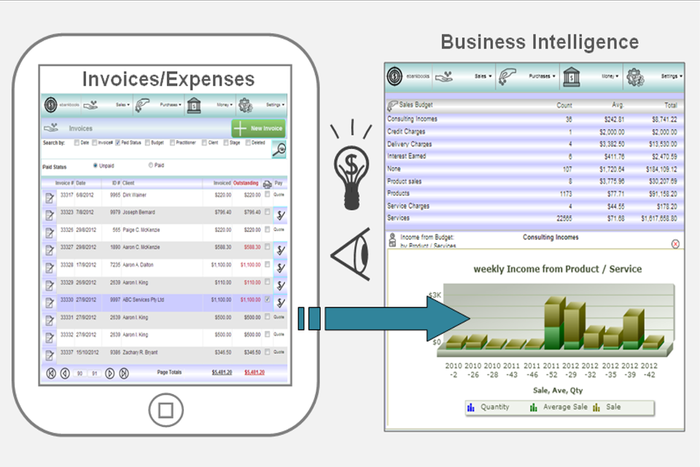
Task: Click the search magnifier icon in Invoices
Action: 279,149
